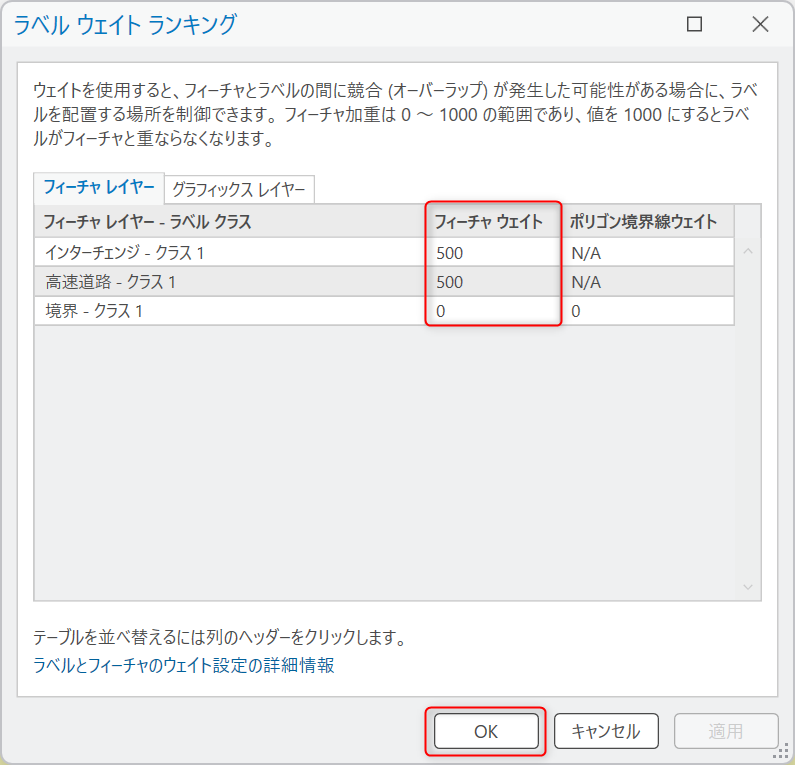Select the インターチェンジ - クラス 1 row
Viewport: 795px width, 765px height.
(384, 252)
